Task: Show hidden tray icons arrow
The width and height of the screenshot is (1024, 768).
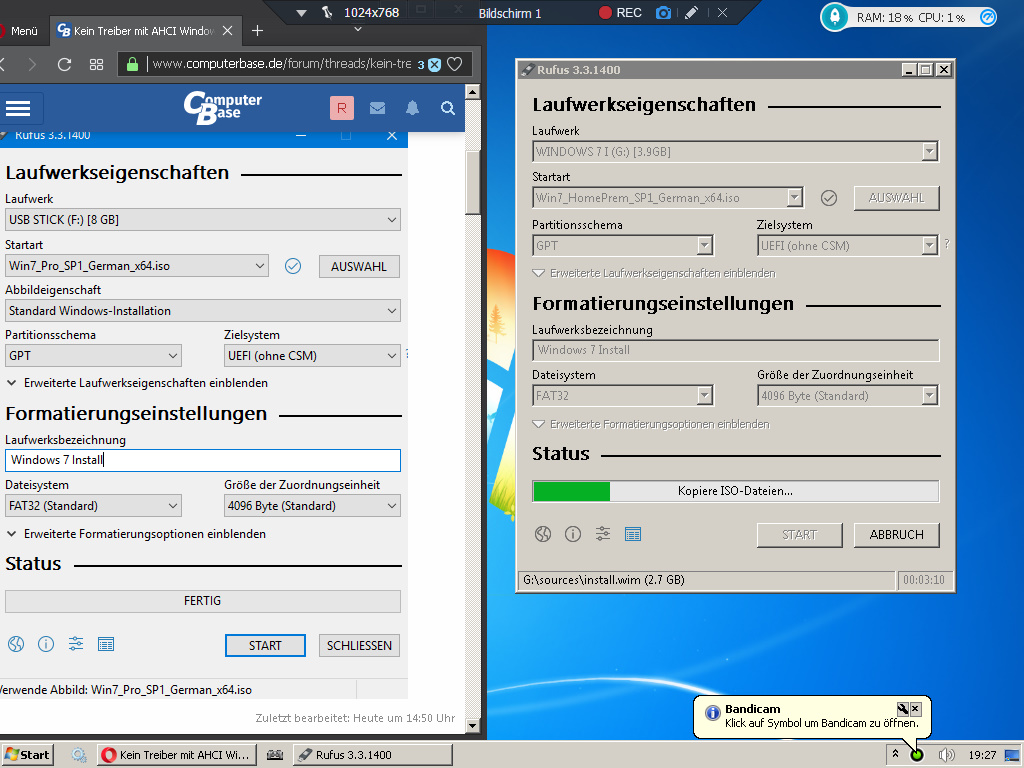Action: tap(895, 754)
